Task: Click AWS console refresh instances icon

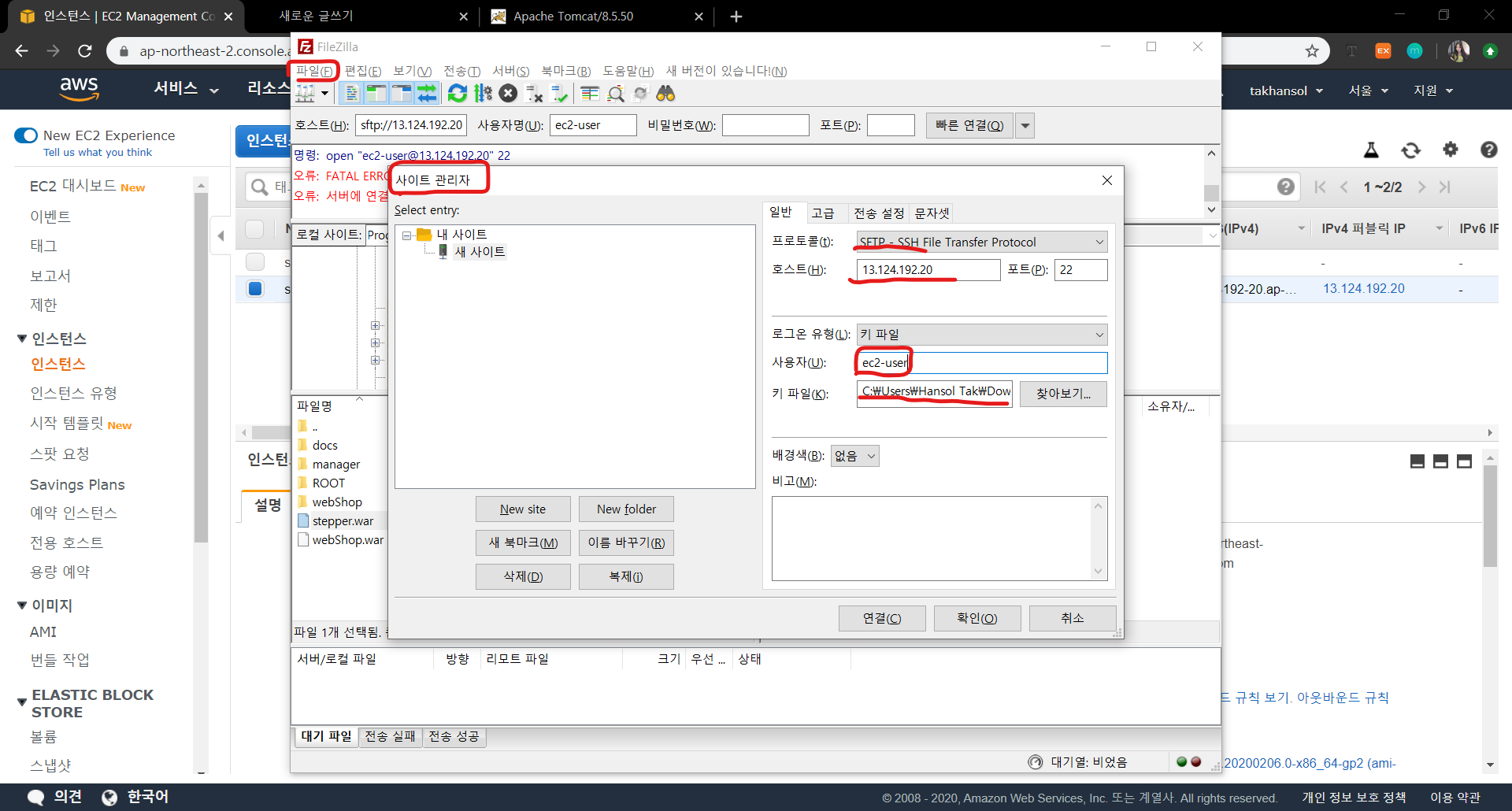Action: click(1411, 150)
